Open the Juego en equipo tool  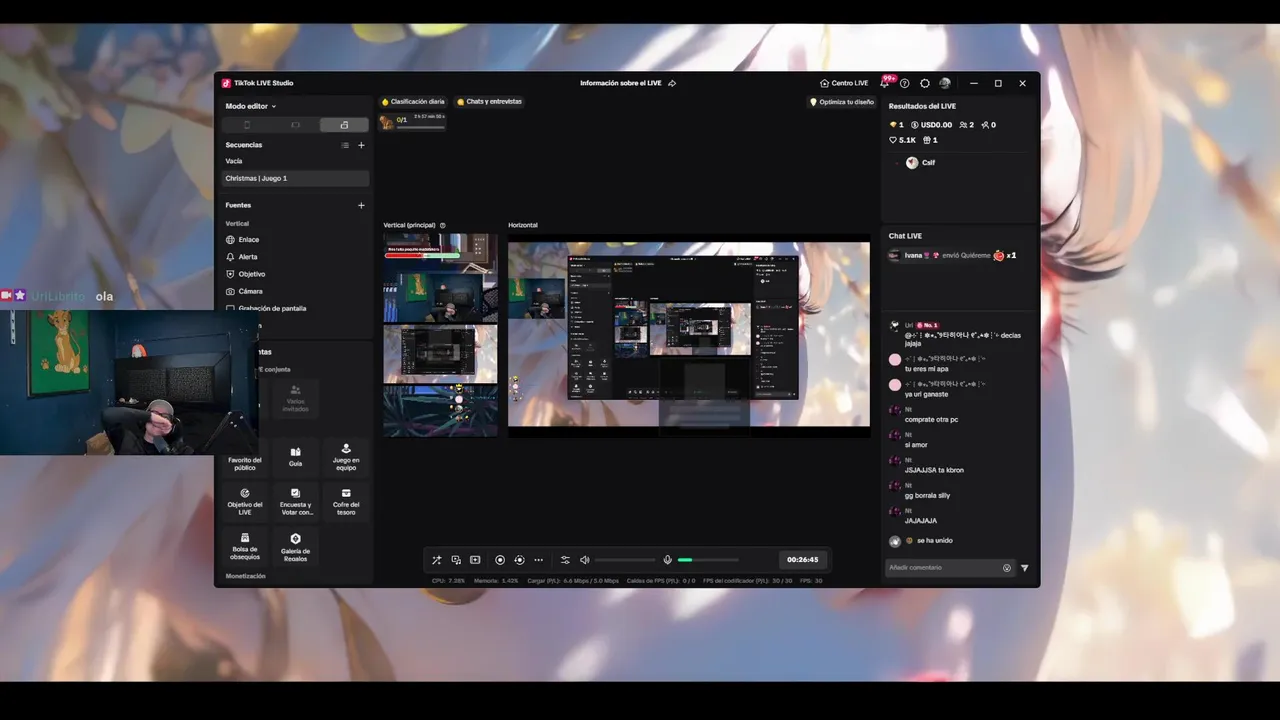point(346,457)
